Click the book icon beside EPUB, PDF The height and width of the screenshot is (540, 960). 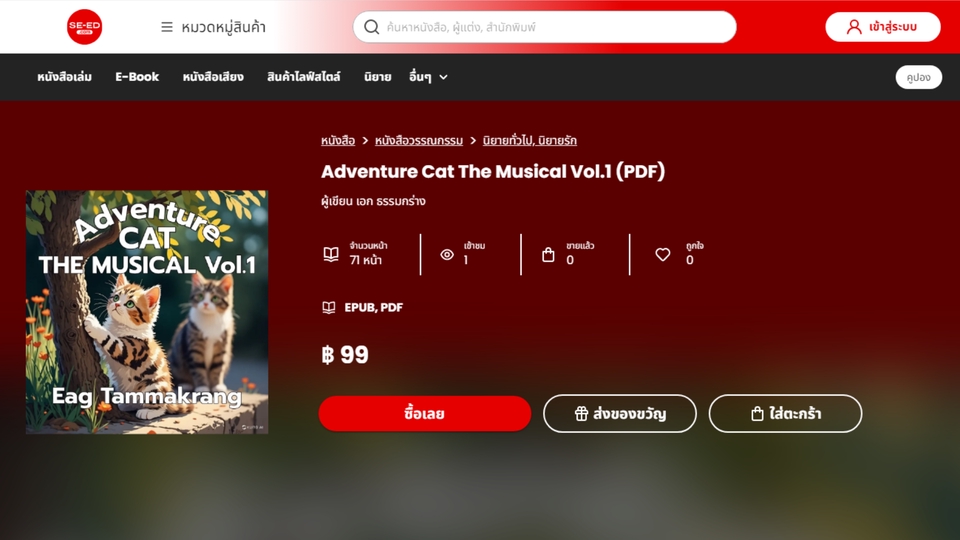coord(329,307)
